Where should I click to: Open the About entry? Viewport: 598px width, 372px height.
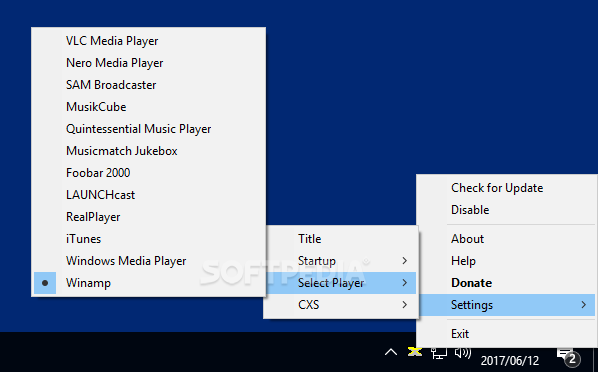pos(507,239)
